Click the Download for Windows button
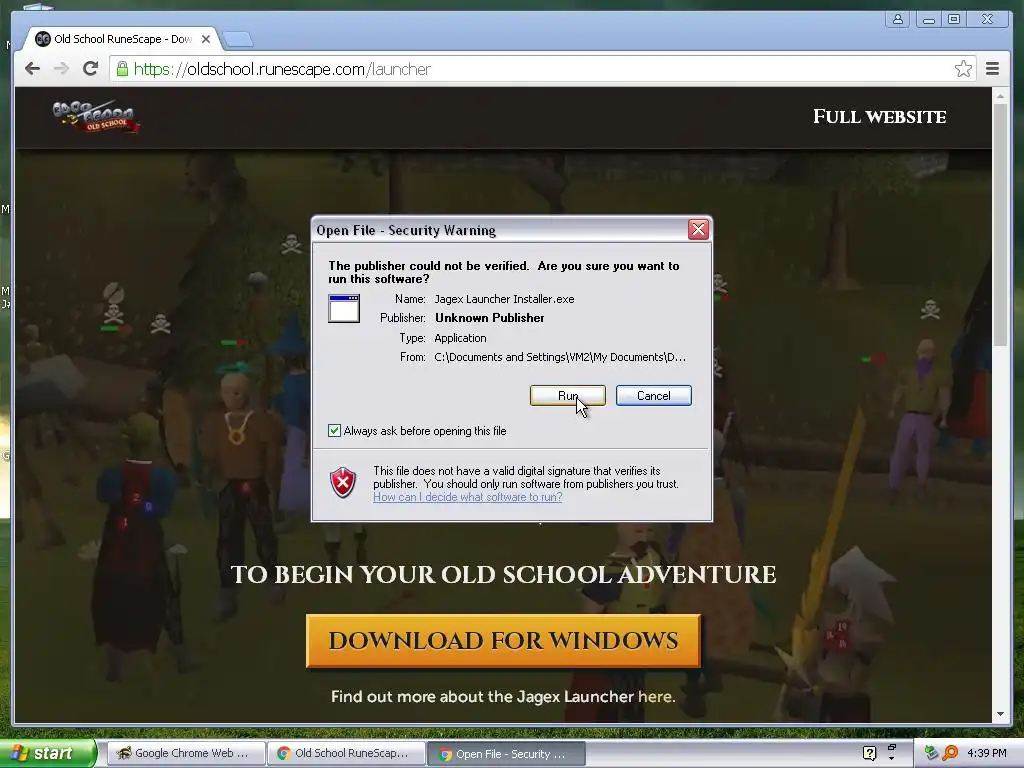The width and height of the screenshot is (1024, 768). [x=503, y=641]
